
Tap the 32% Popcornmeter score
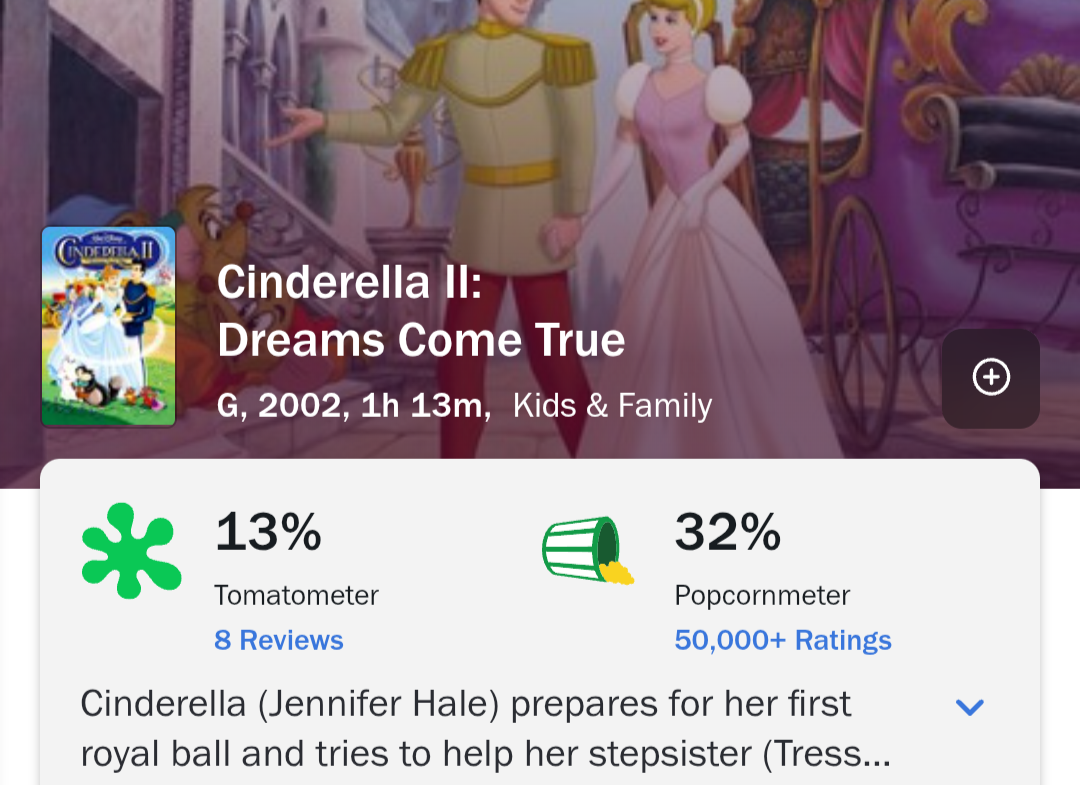pyautogui.click(x=727, y=532)
